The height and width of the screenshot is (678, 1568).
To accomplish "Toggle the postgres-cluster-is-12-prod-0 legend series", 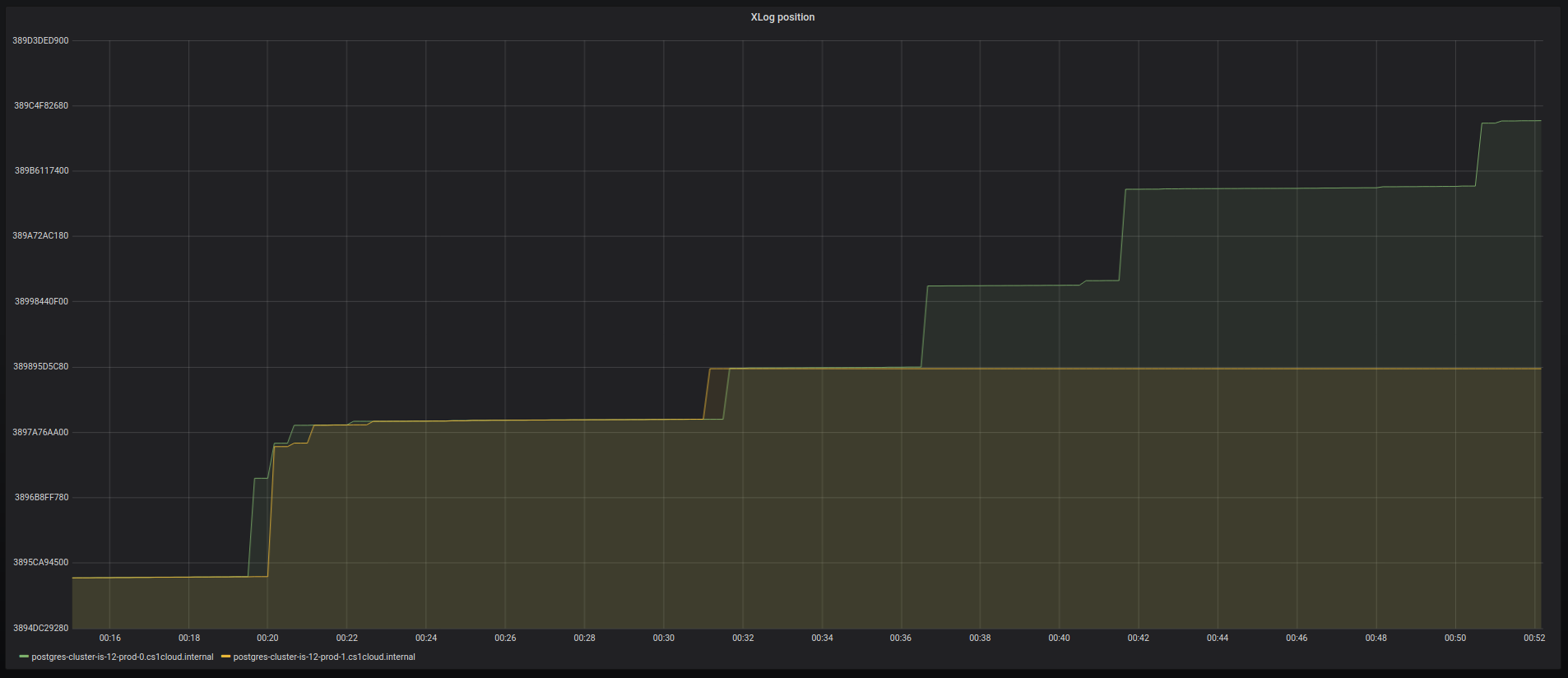I will coord(123,657).
